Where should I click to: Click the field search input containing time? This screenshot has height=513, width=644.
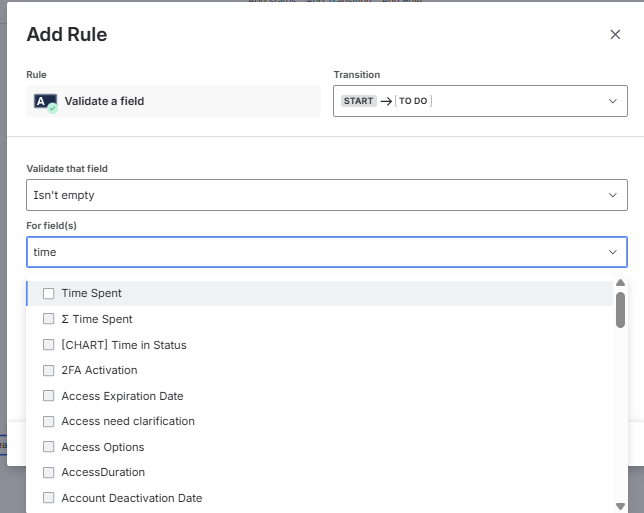click(x=300, y=253)
